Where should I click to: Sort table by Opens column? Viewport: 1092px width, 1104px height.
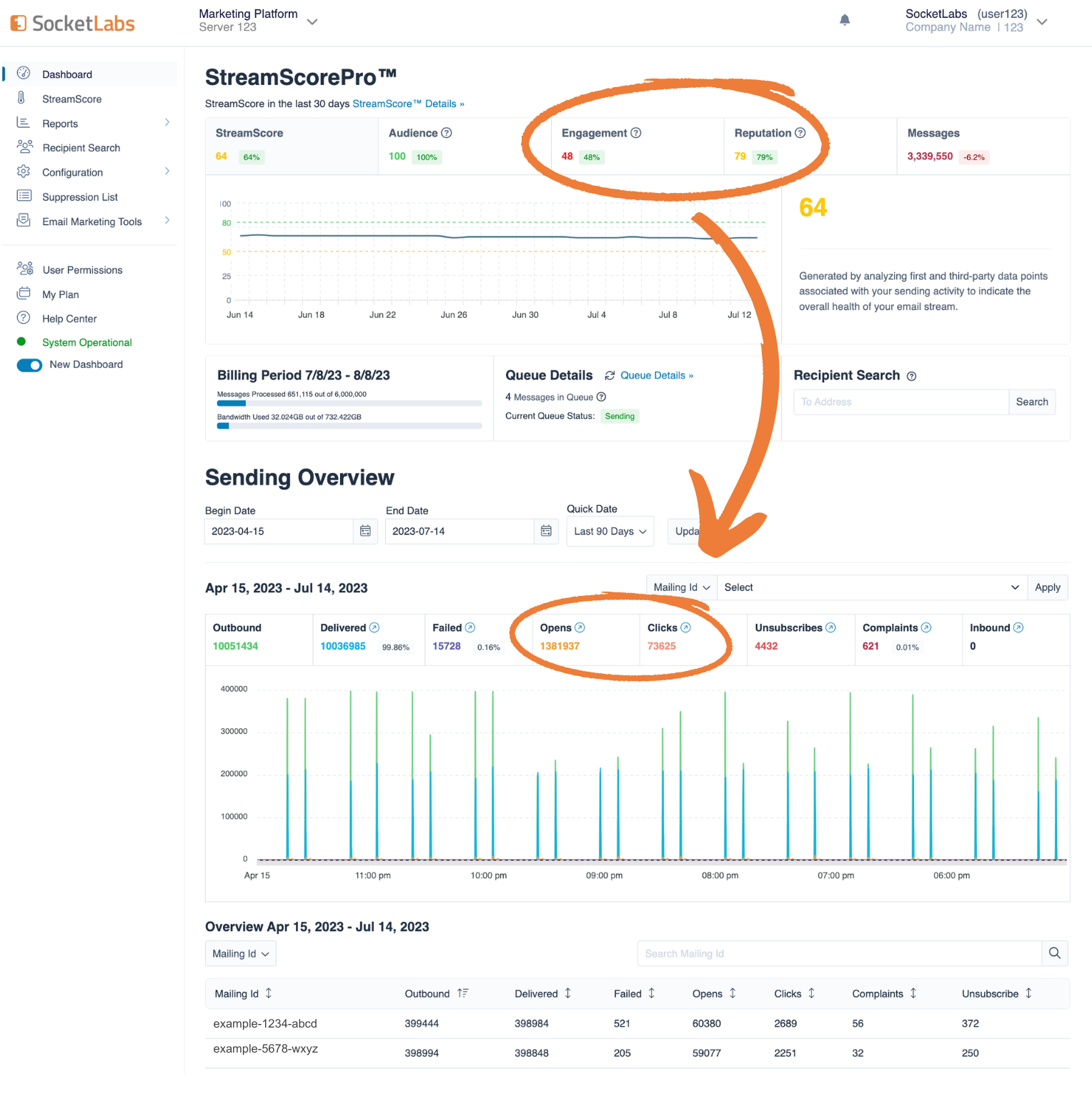coord(733,993)
